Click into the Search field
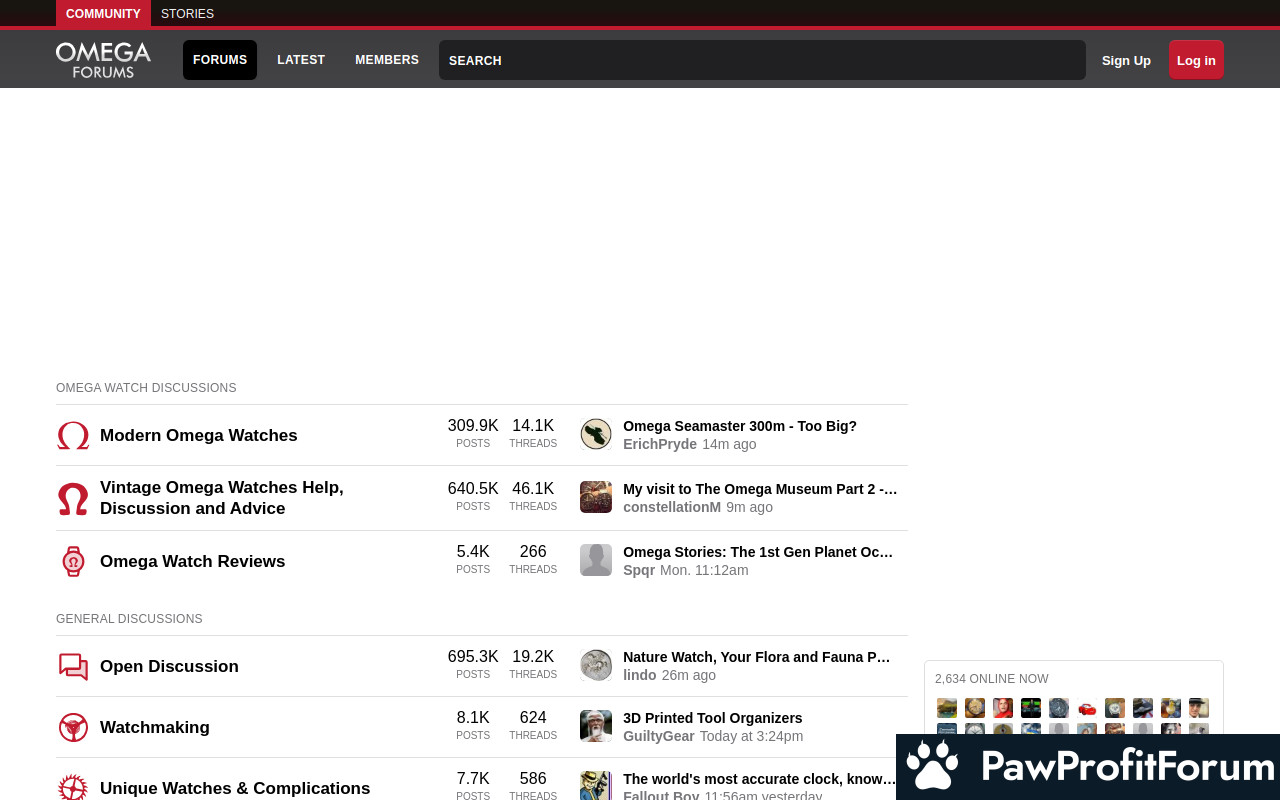Image resolution: width=1280 pixels, height=800 pixels. 762,60
